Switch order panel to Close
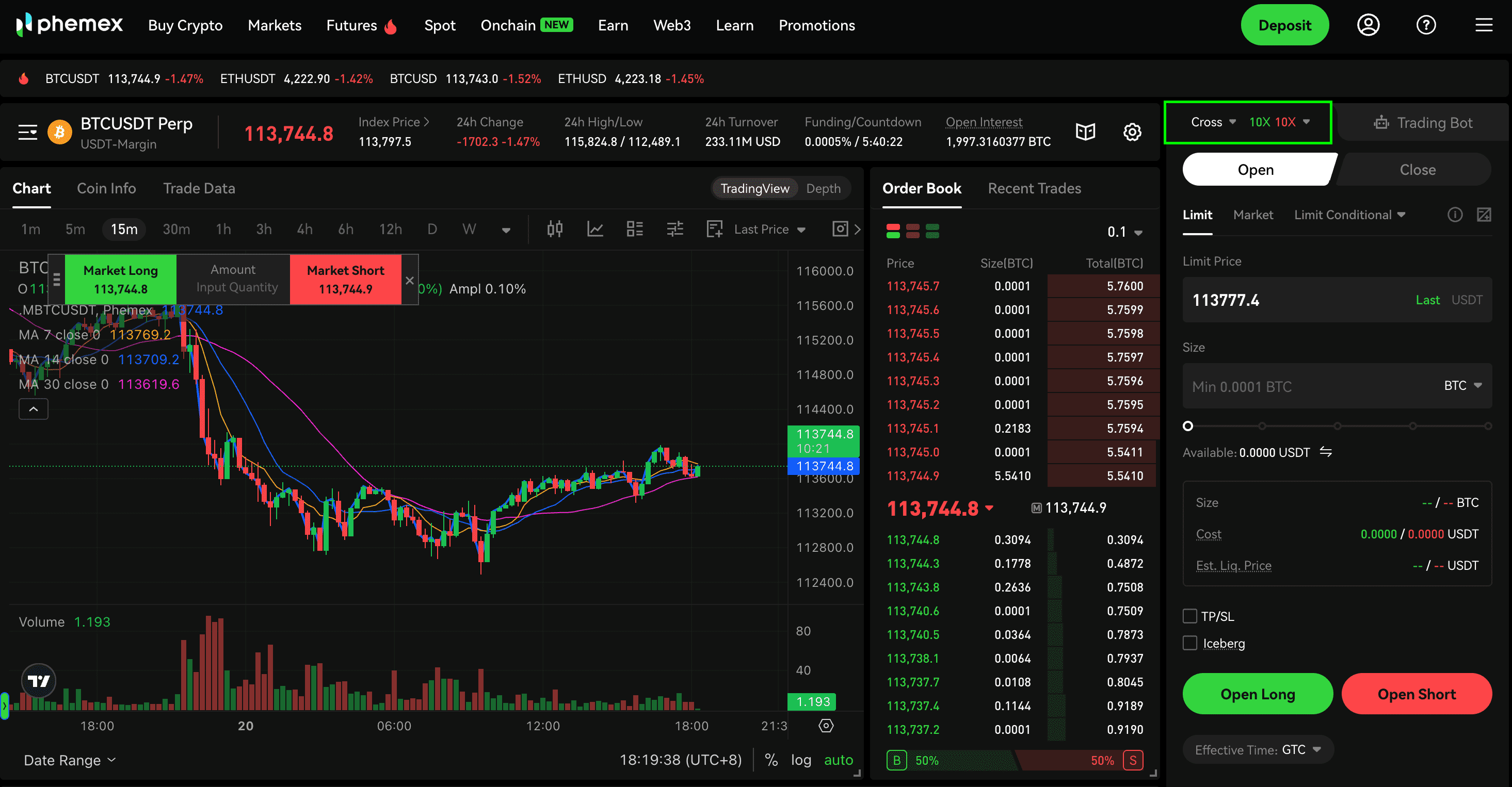The width and height of the screenshot is (1512, 787). coord(1417,170)
